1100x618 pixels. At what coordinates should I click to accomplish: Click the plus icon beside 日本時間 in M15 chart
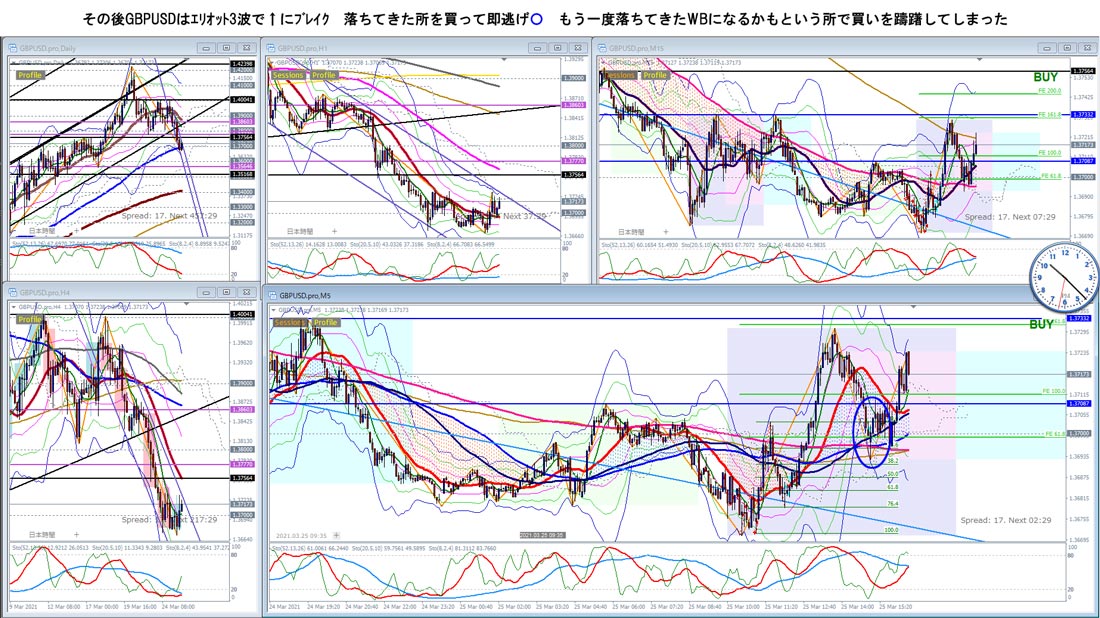point(666,231)
